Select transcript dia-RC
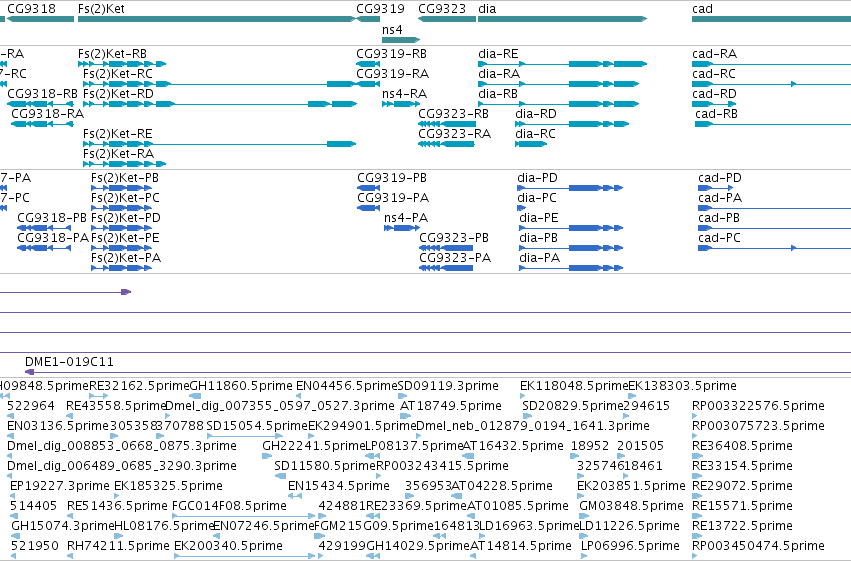This screenshot has width=851, height=561. pyautogui.click(x=535, y=134)
